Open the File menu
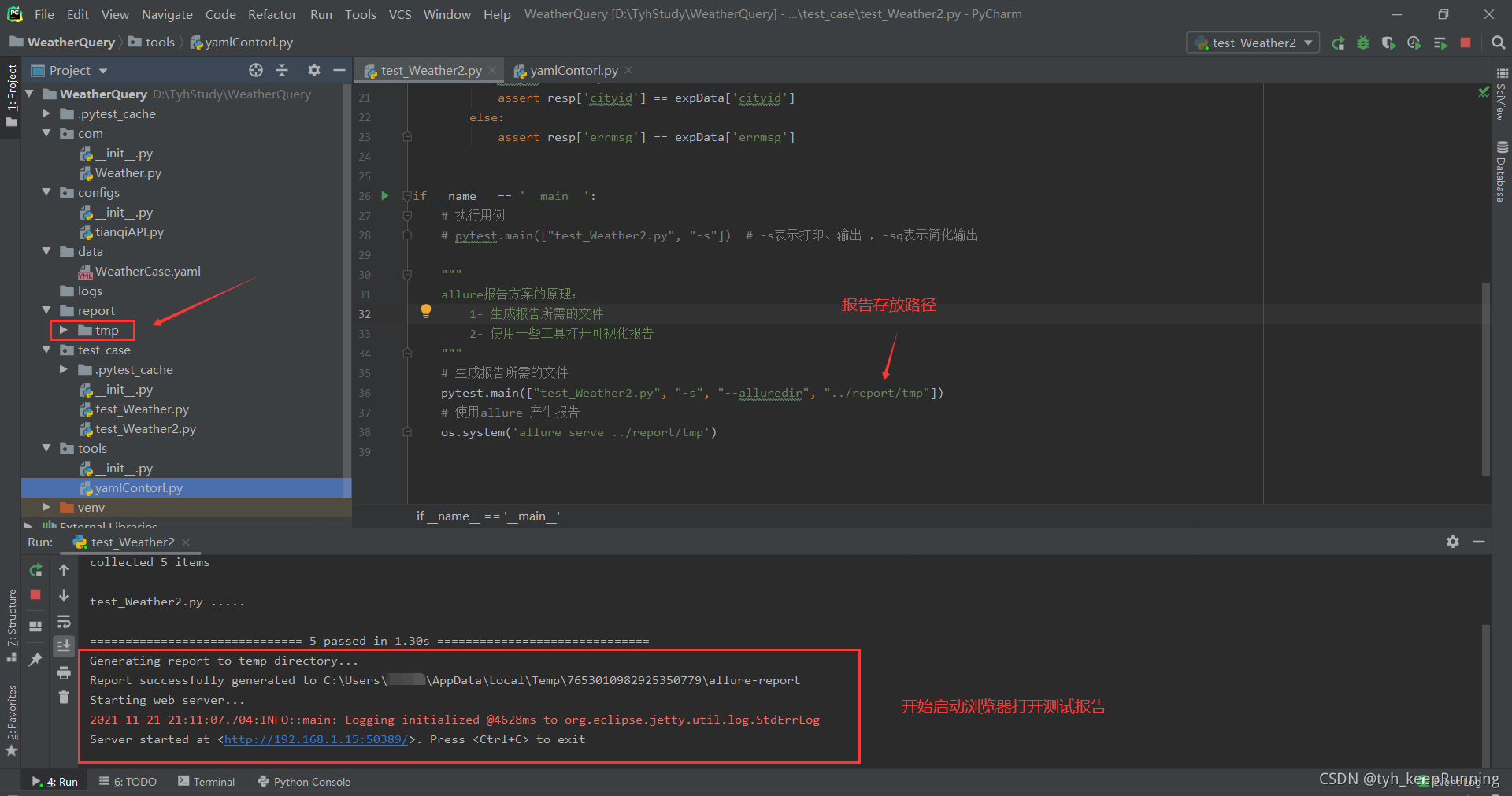This screenshot has height=796, width=1512. [x=44, y=14]
